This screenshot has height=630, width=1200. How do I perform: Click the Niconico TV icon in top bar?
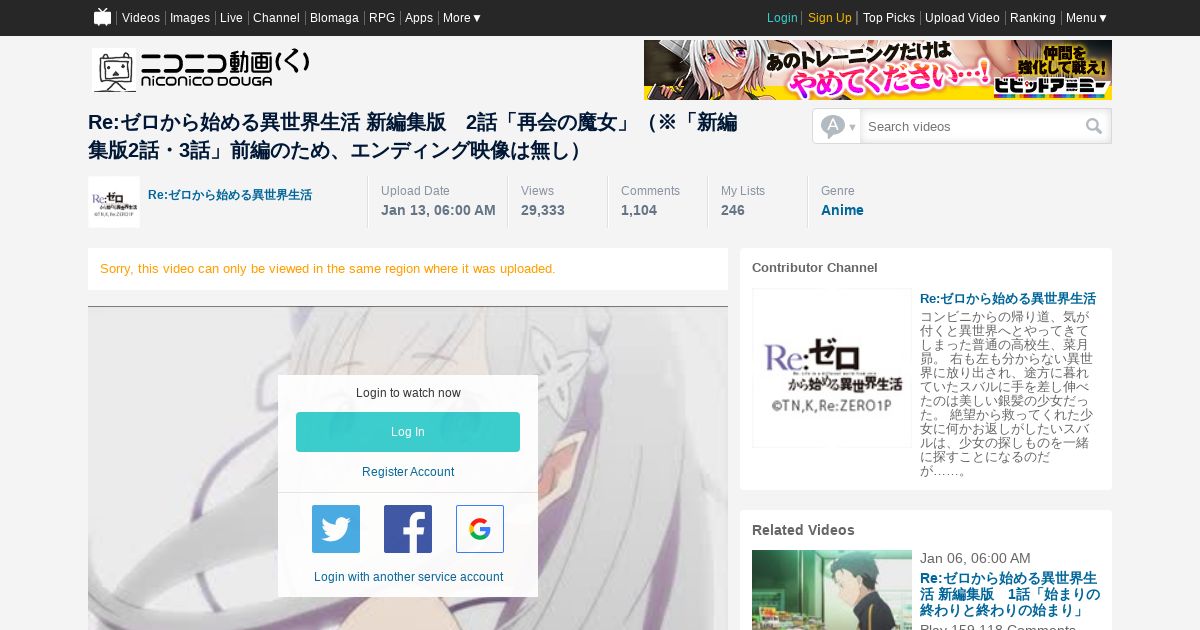point(102,17)
